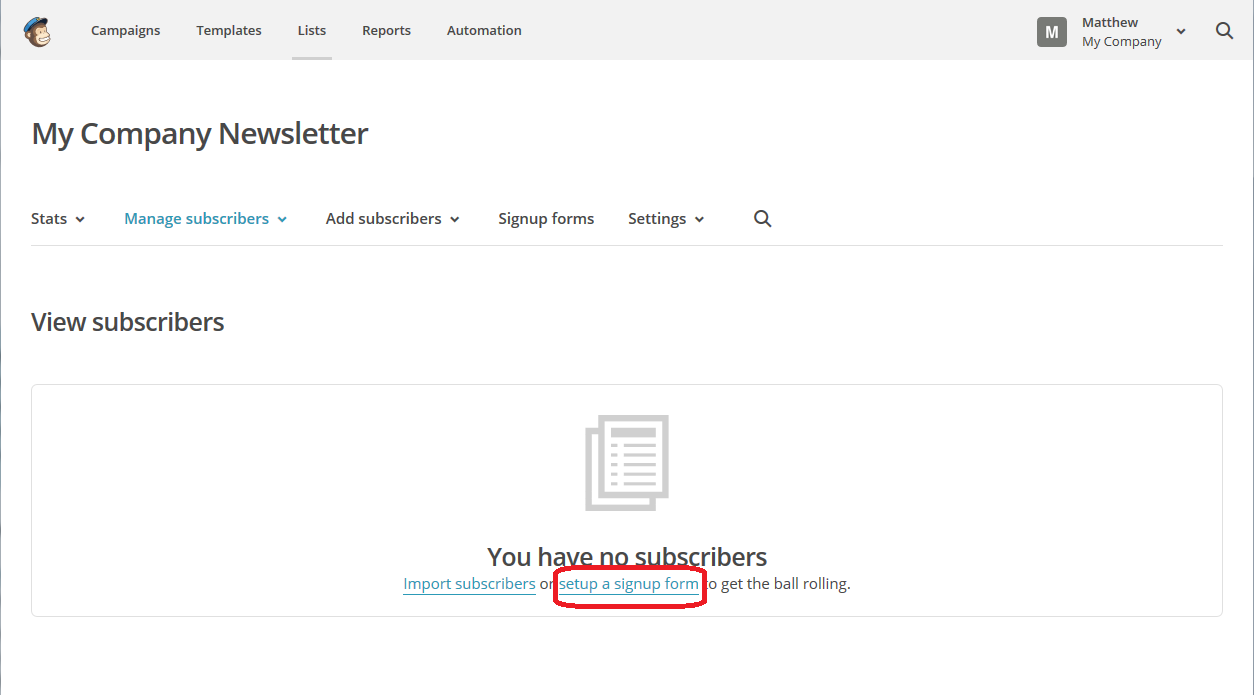Image resolution: width=1254 pixels, height=695 pixels.
Task: Click the gray M user avatar
Action: (1052, 32)
